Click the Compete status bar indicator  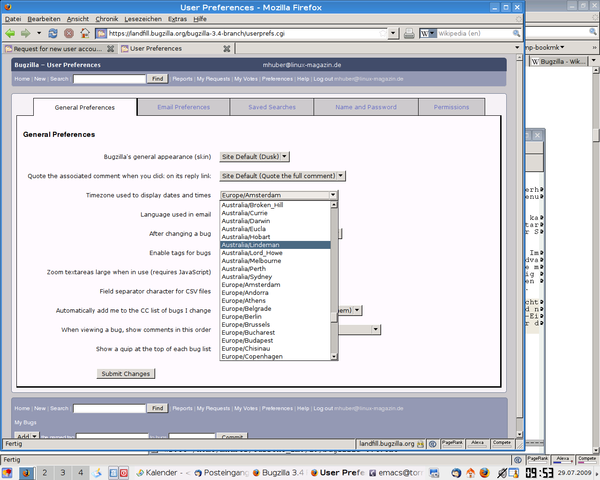tap(502, 443)
